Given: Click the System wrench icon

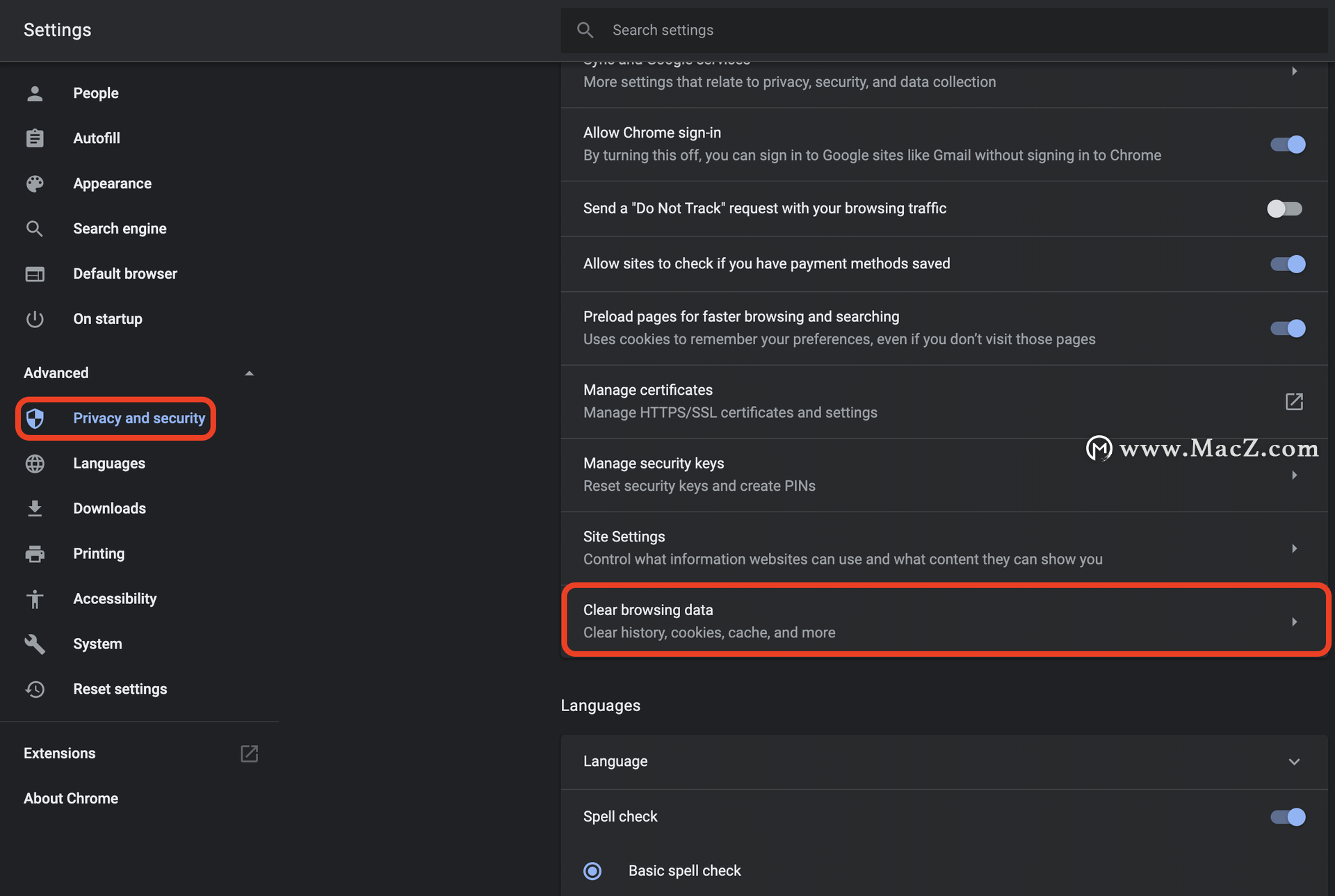Looking at the screenshot, I should pyautogui.click(x=35, y=644).
